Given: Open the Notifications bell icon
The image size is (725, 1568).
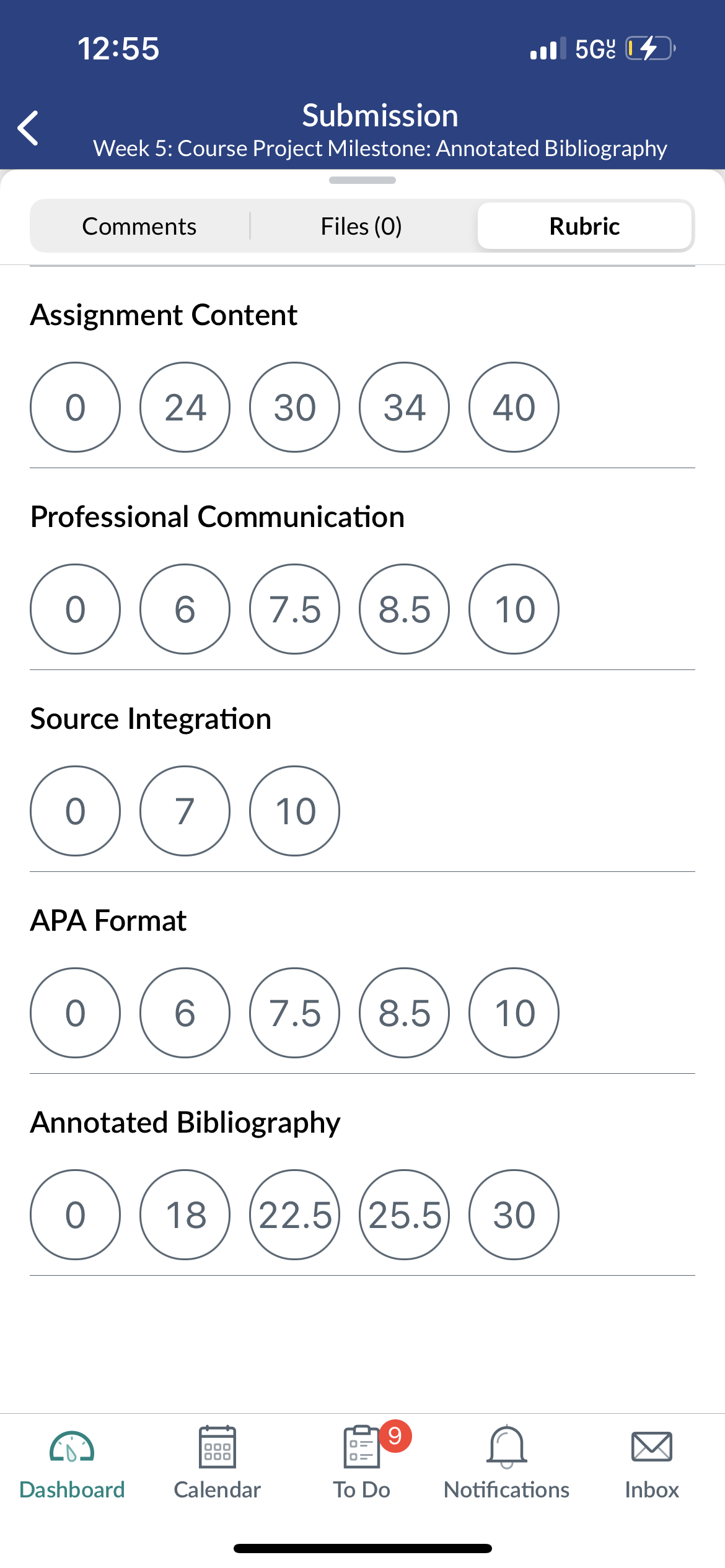Looking at the screenshot, I should click(507, 1447).
